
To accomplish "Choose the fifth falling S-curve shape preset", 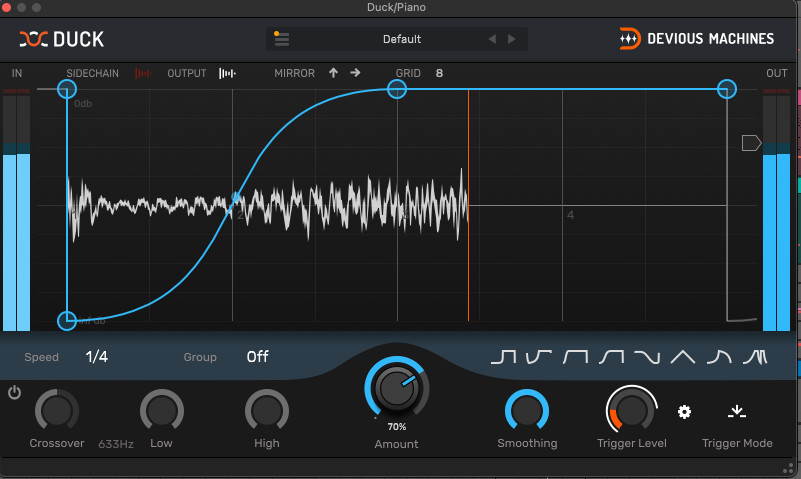I will [647, 357].
